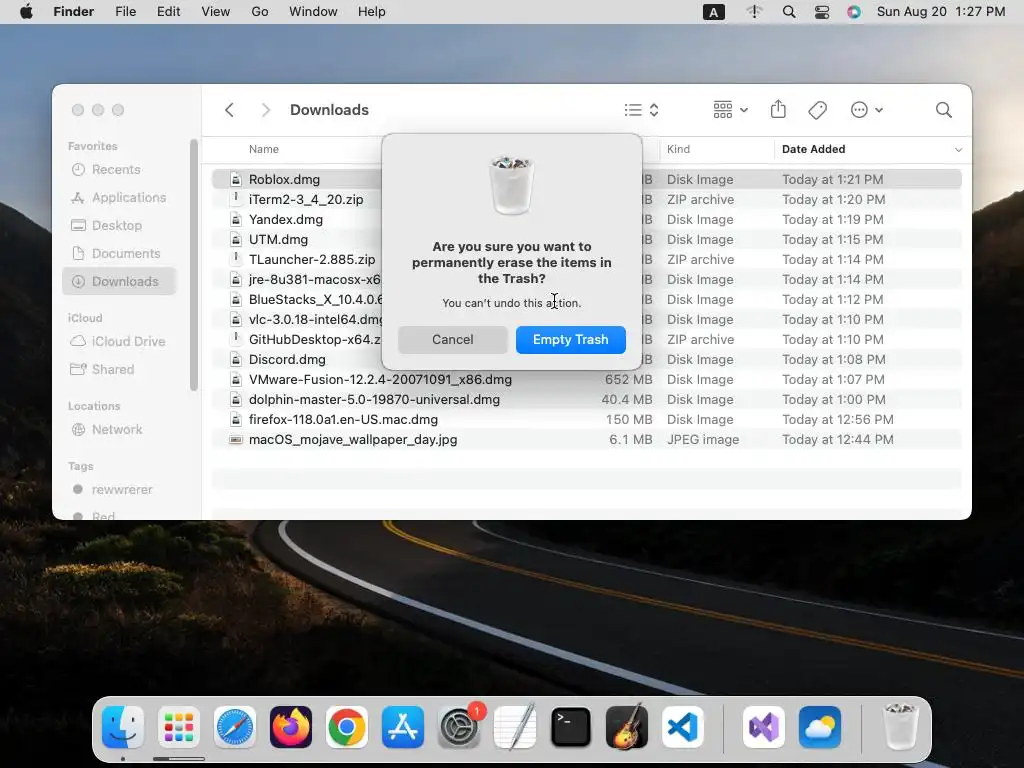Select the firefox-118.0a1 dmg file
Viewport: 1024px width, 768px height.
point(586,419)
